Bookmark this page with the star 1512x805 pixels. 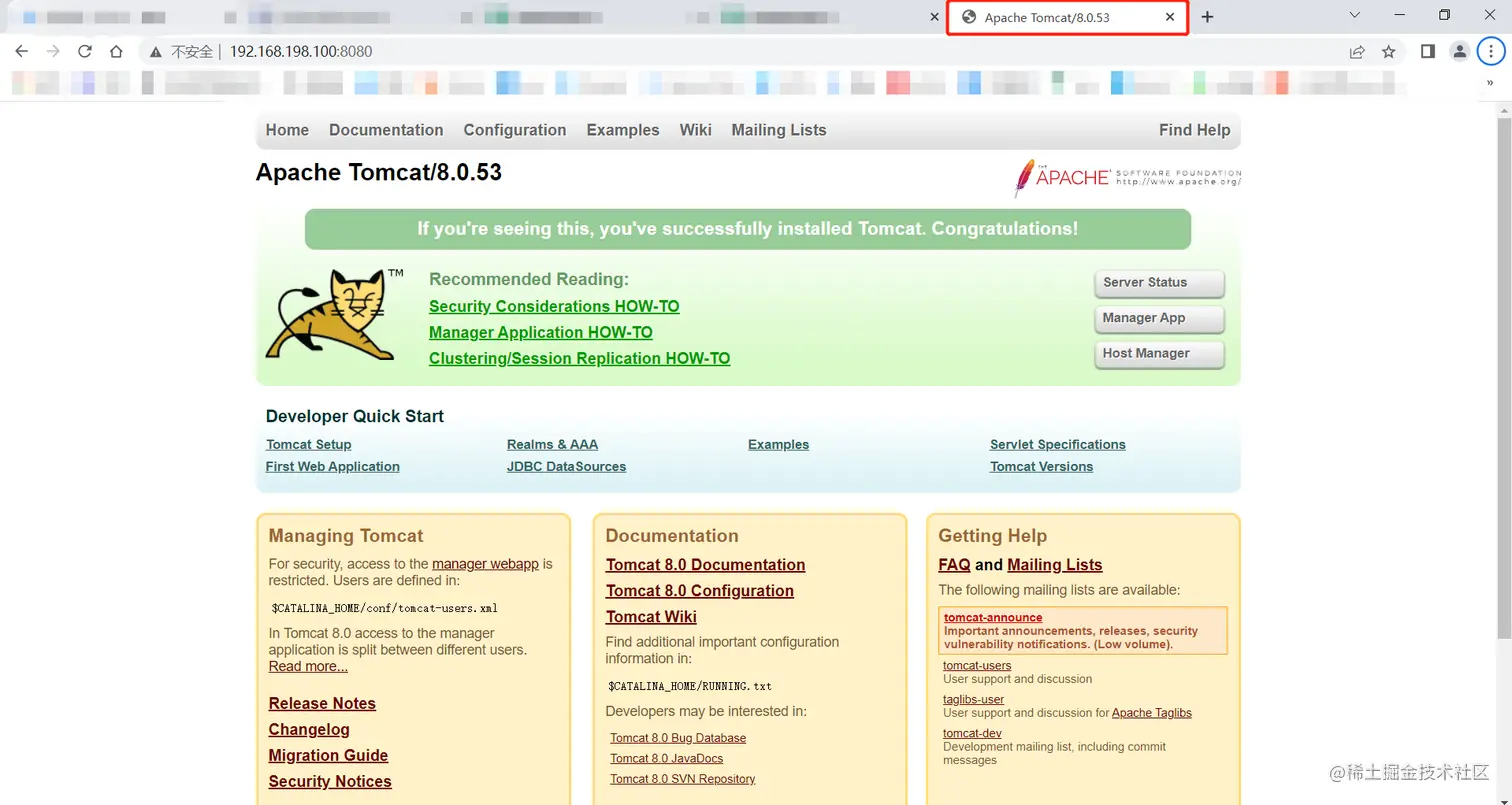(1388, 51)
